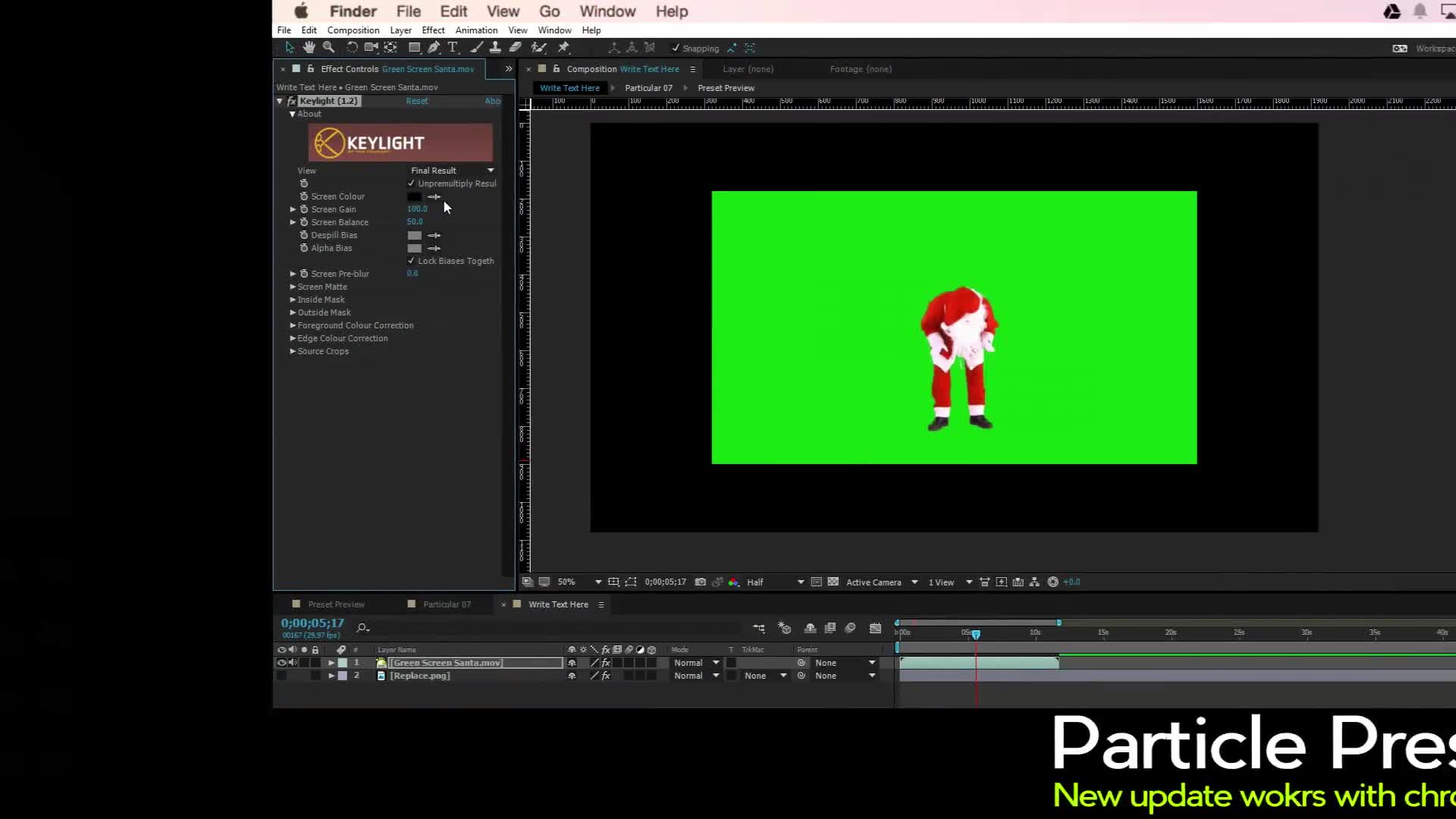The height and width of the screenshot is (819, 1456).
Task: Open the 50% magnification dropdown
Action: (579, 582)
